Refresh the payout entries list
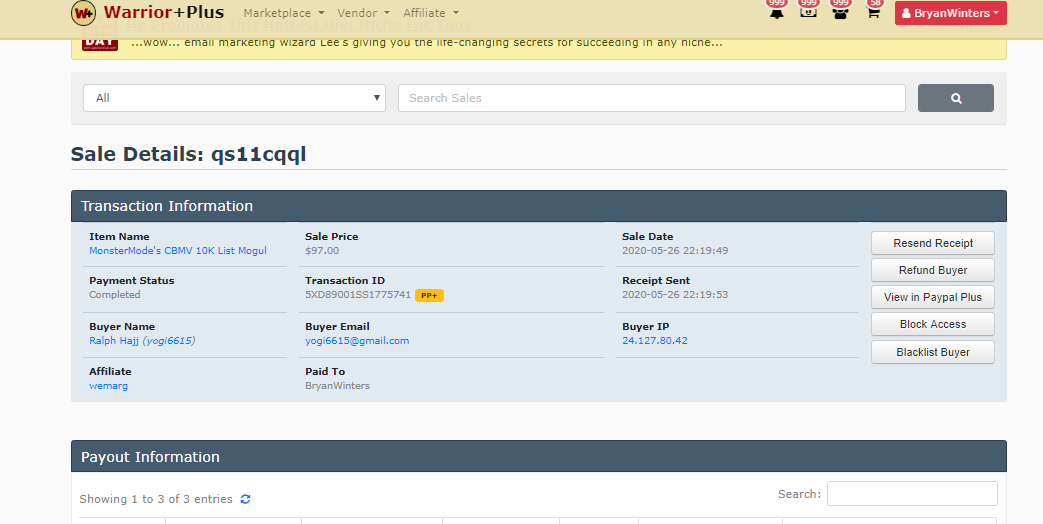Screen dimensions: 1043x524 click(x=245, y=499)
